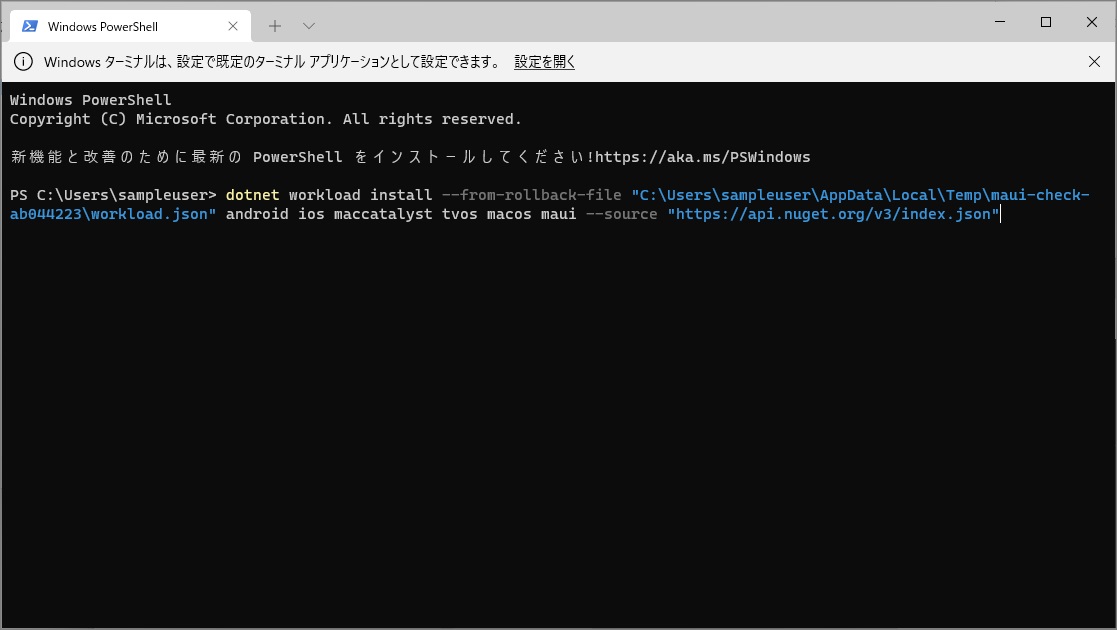This screenshot has width=1117, height=630.
Task: Maximize the terminal window
Action: coord(1046,22)
